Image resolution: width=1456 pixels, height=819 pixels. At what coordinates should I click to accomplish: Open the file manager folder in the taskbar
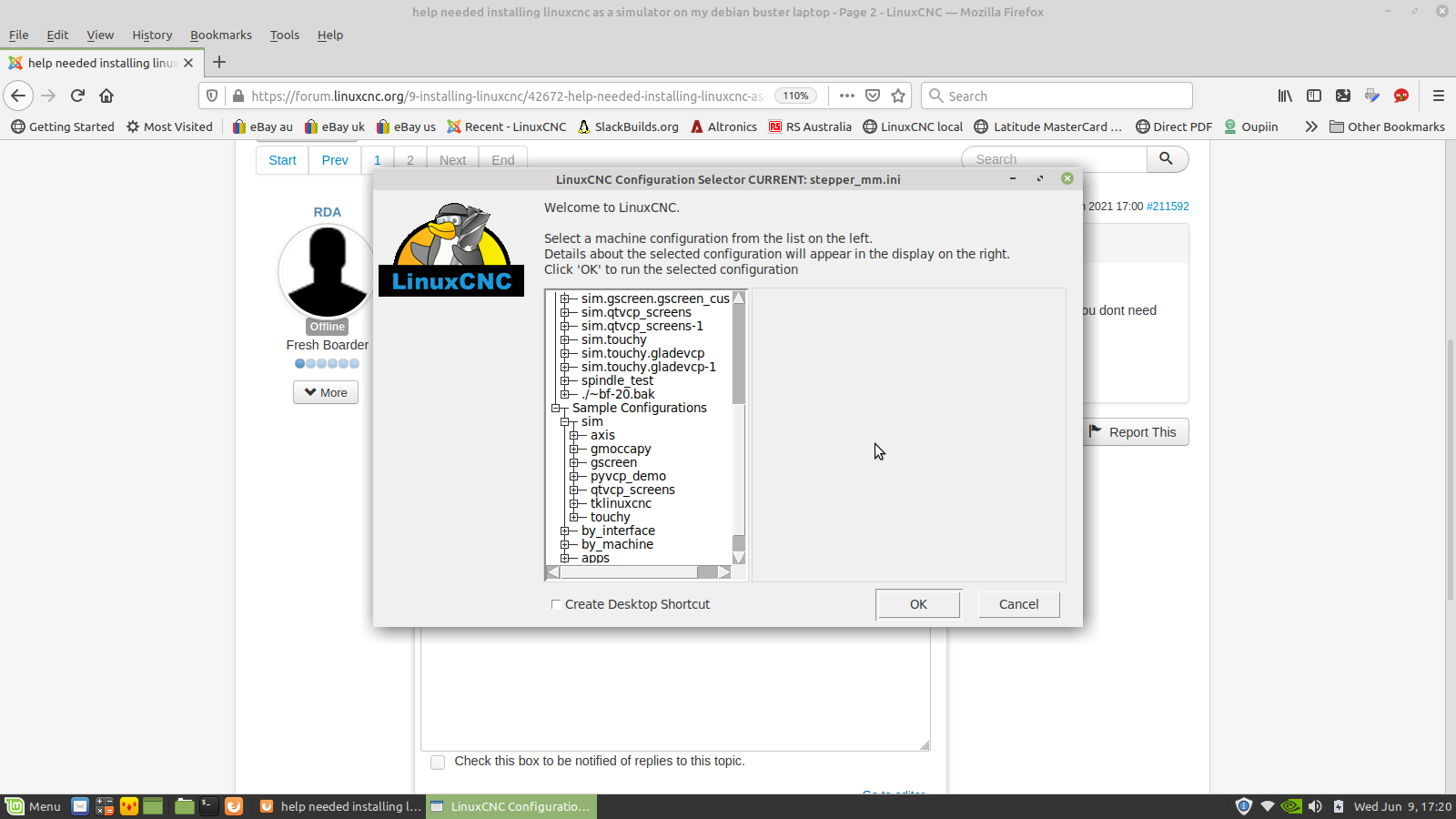click(185, 806)
